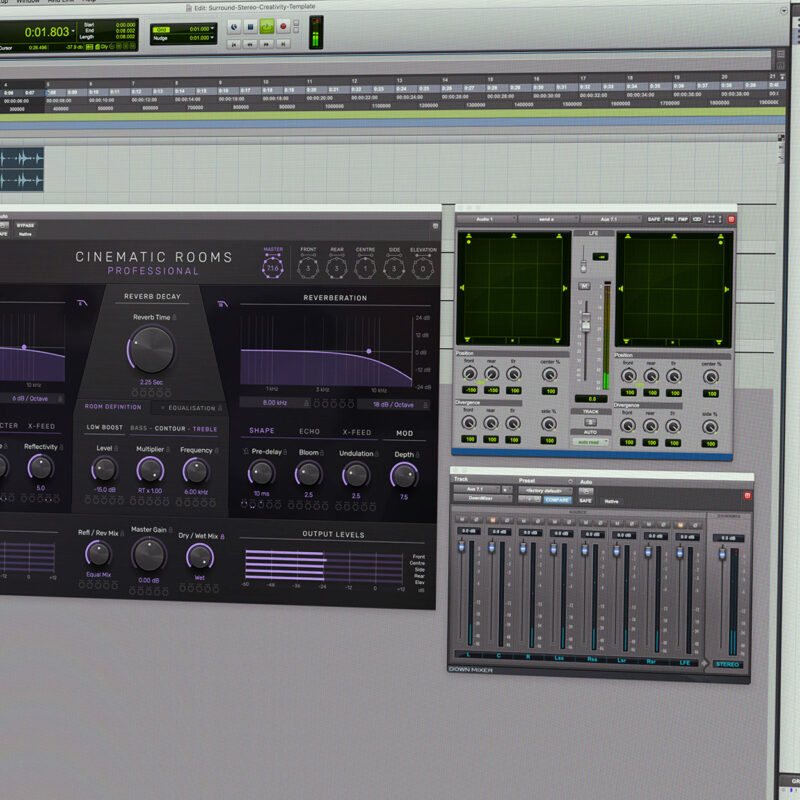This screenshot has width=800, height=800.
Task: Click the panner target window icon
Action: point(731,219)
